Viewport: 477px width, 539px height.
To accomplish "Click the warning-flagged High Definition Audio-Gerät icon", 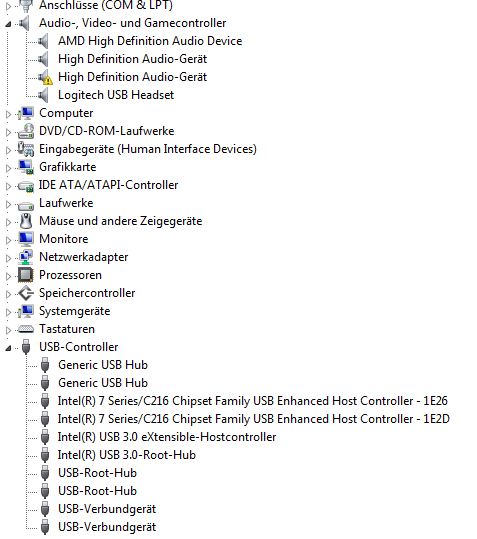I will (45, 77).
